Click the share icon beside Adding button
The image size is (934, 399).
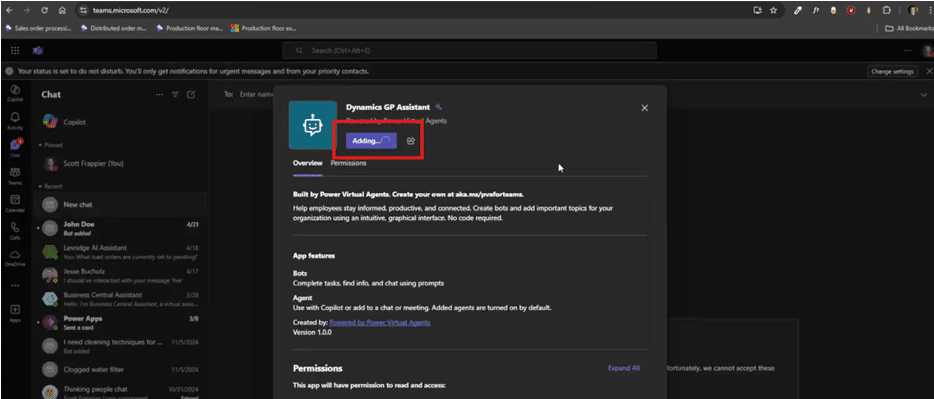click(410, 141)
